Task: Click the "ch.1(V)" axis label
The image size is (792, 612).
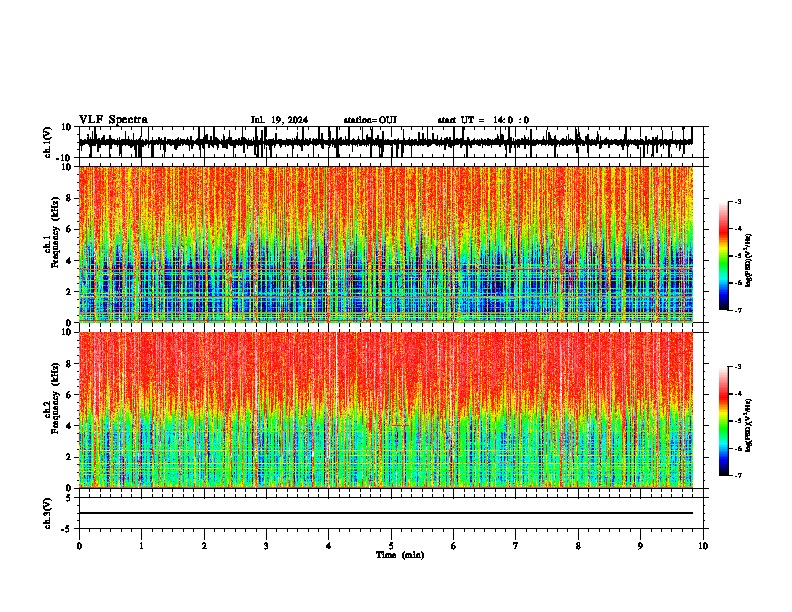Action: click(48, 142)
